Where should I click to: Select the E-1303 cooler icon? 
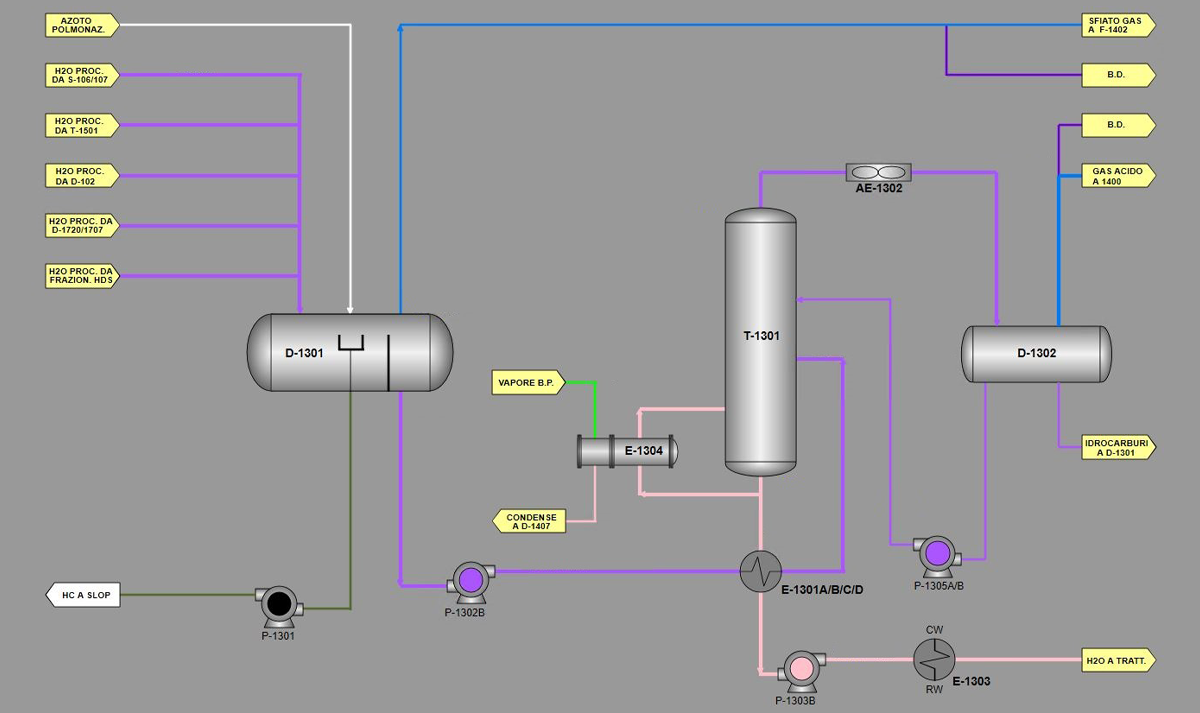point(934,658)
